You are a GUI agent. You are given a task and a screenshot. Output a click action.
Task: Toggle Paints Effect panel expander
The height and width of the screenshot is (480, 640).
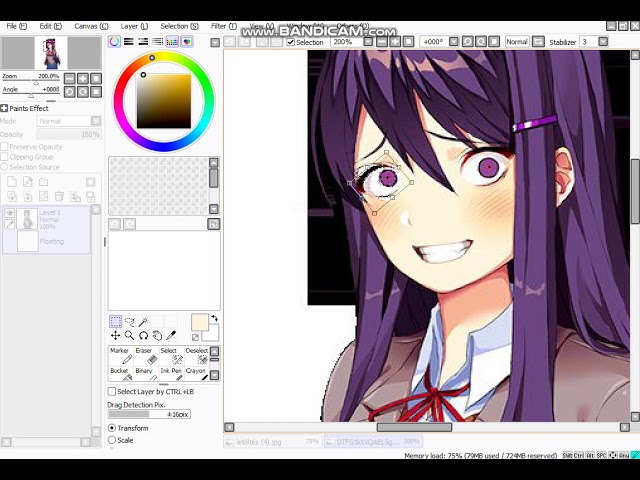coord(4,108)
